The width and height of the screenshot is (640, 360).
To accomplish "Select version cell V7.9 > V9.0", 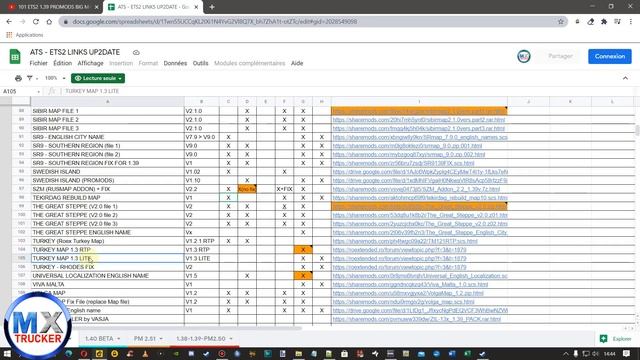I will point(202,137).
